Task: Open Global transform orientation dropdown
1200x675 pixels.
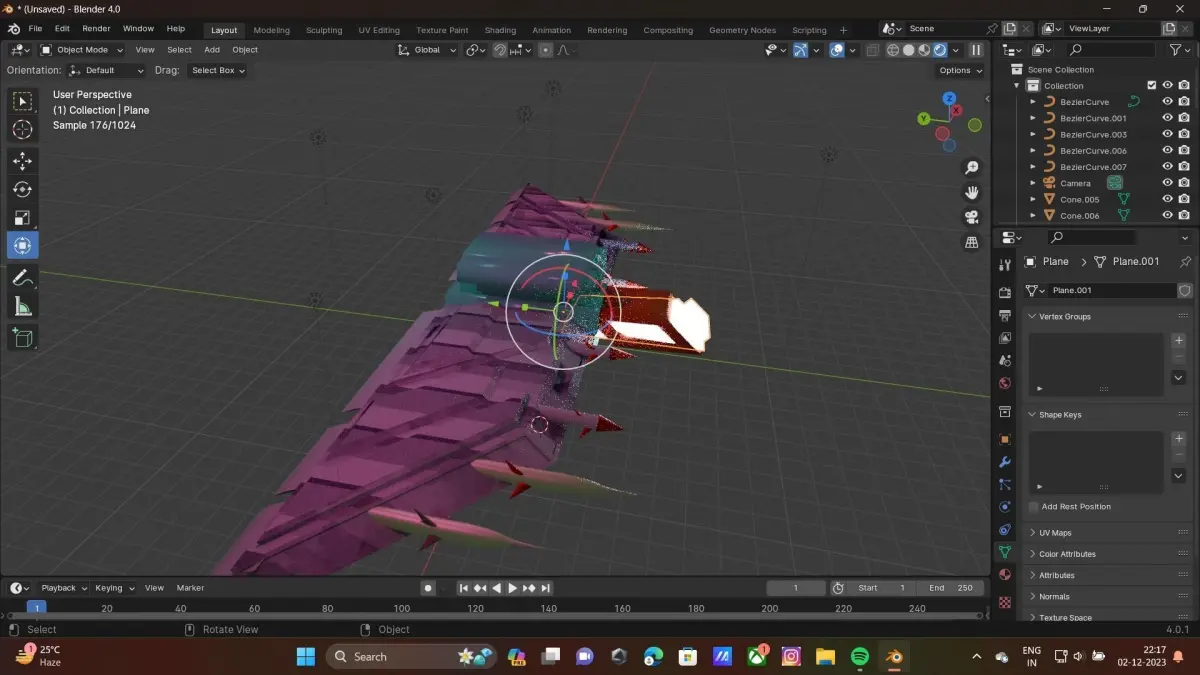Action: pyautogui.click(x=427, y=49)
